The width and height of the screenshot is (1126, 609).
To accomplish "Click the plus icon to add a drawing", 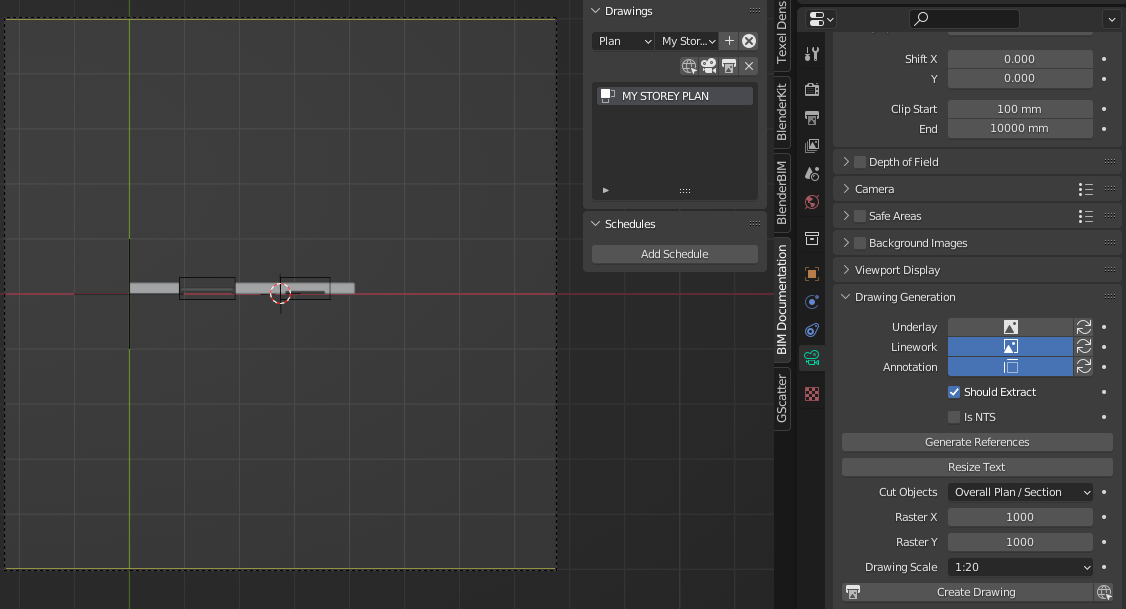I will point(729,41).
